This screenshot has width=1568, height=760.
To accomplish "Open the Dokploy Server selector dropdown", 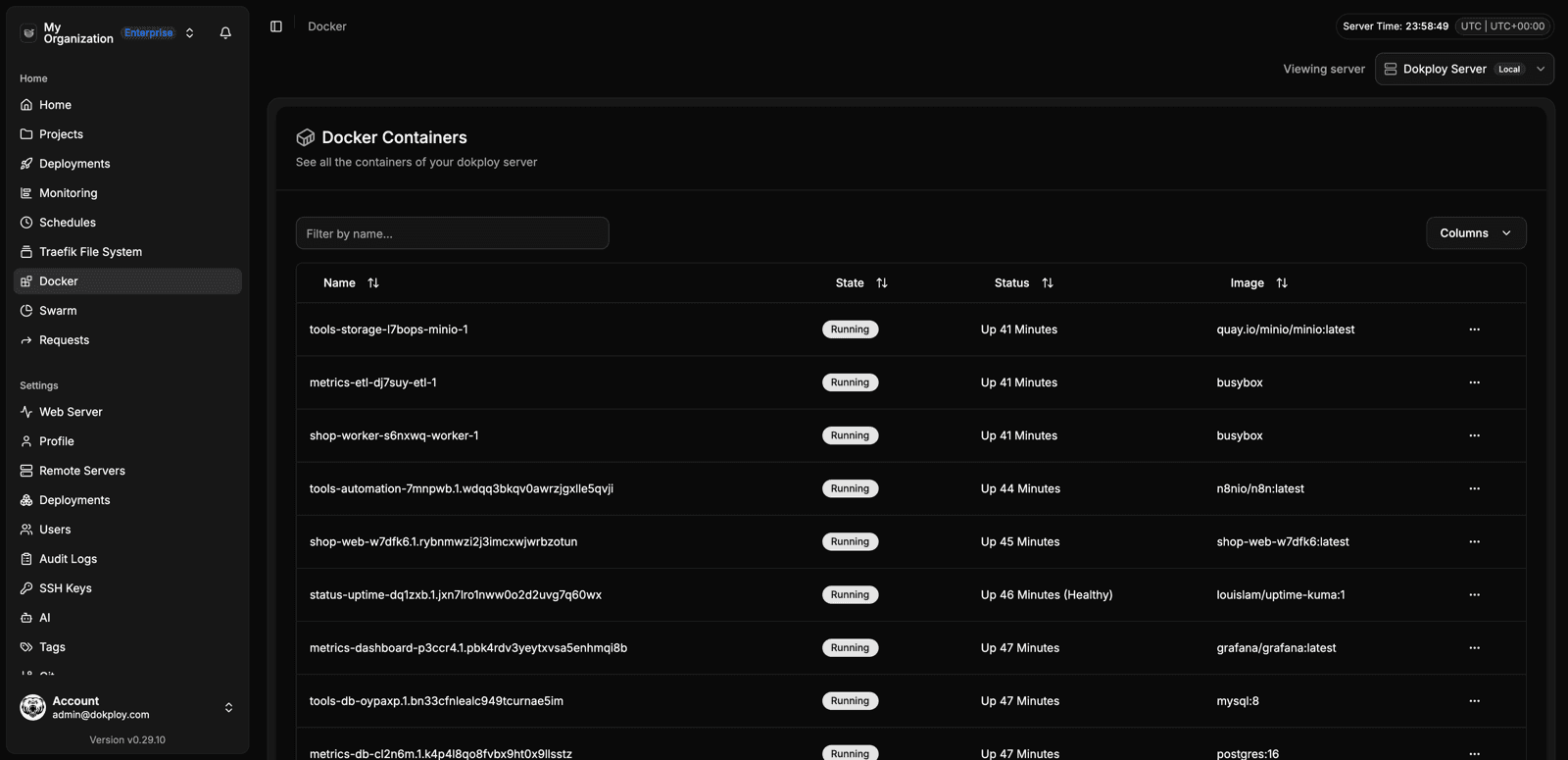I will click(1464, 69).
